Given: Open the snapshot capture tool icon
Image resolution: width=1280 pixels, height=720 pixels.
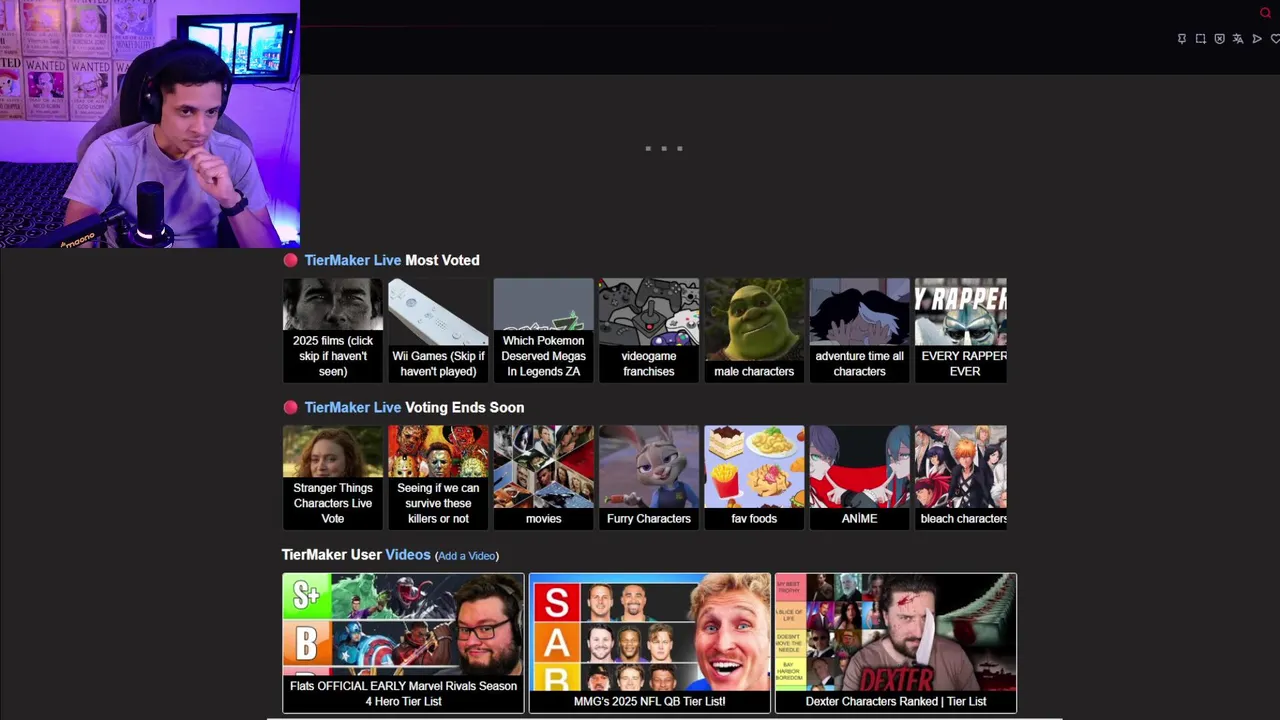Looking at the screenshot, I should click(x=1201, y=39).
